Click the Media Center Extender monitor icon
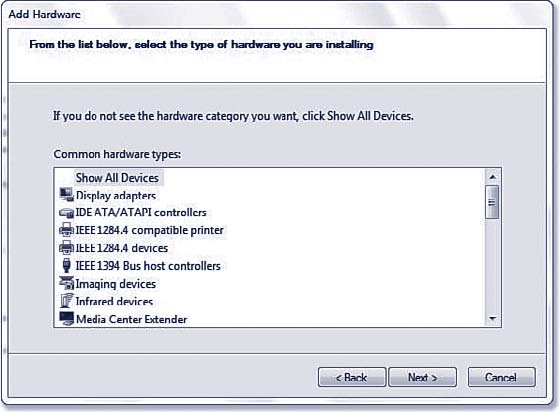 tap(66, 318)
